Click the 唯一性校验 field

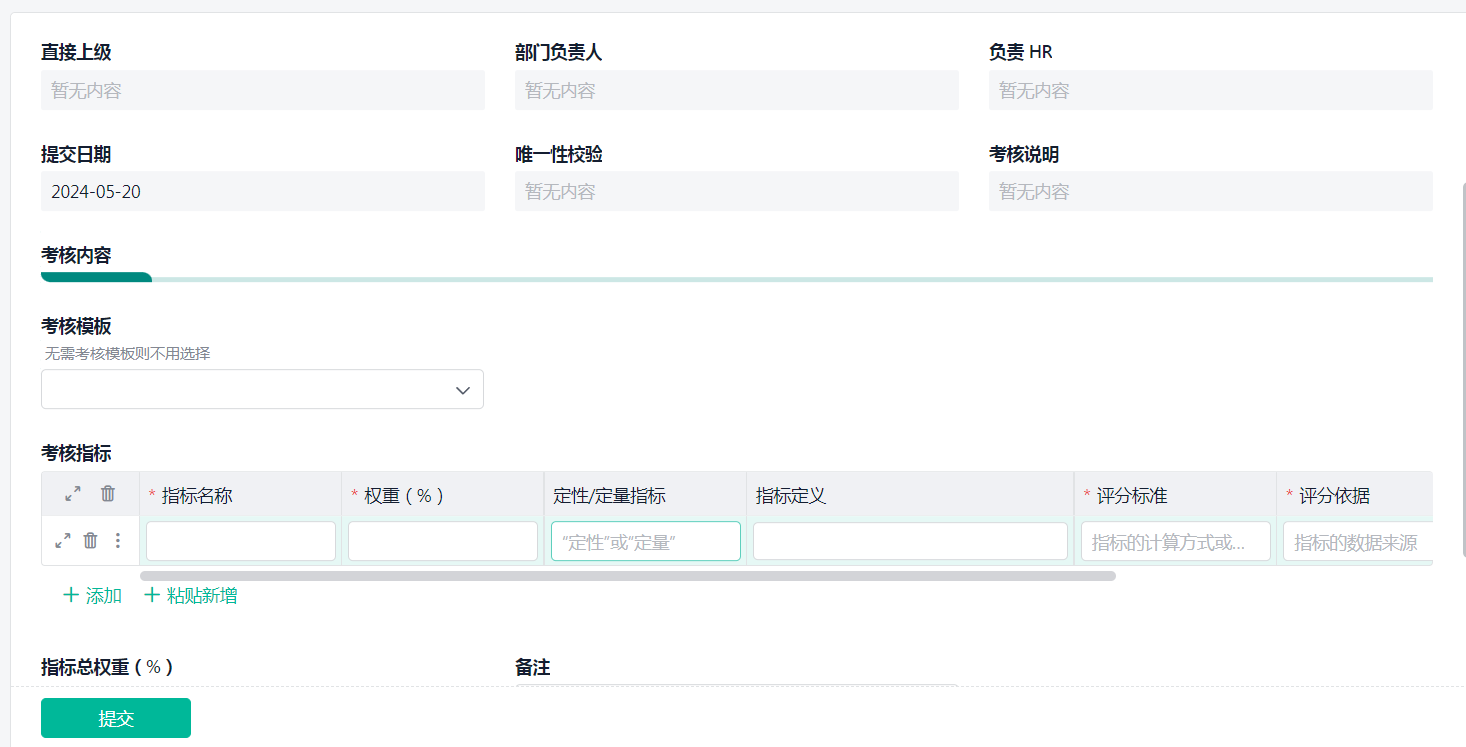tap(737, 191)
